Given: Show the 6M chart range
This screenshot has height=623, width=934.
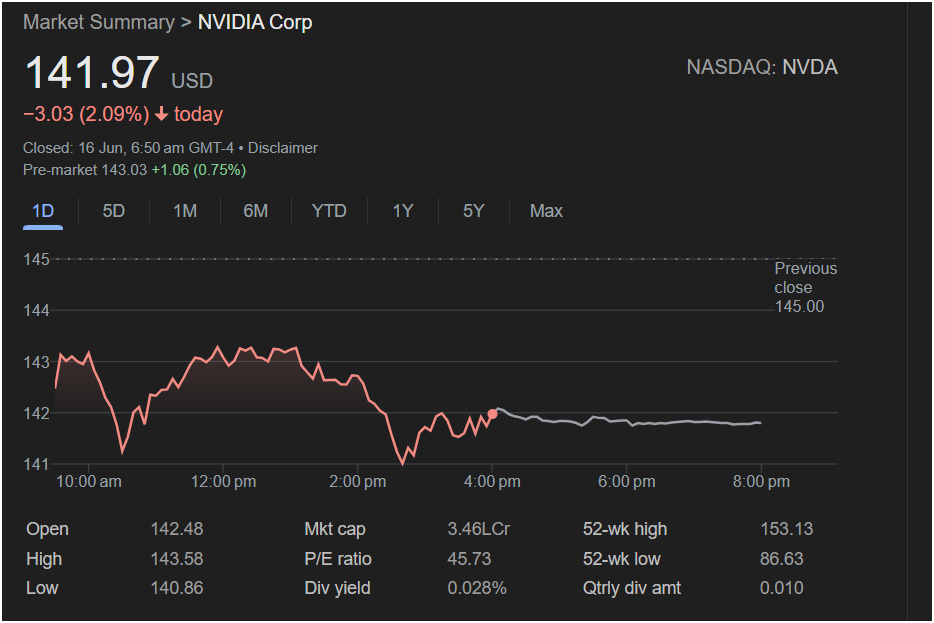Looking at the screenshot, I should tap(256, 211).
